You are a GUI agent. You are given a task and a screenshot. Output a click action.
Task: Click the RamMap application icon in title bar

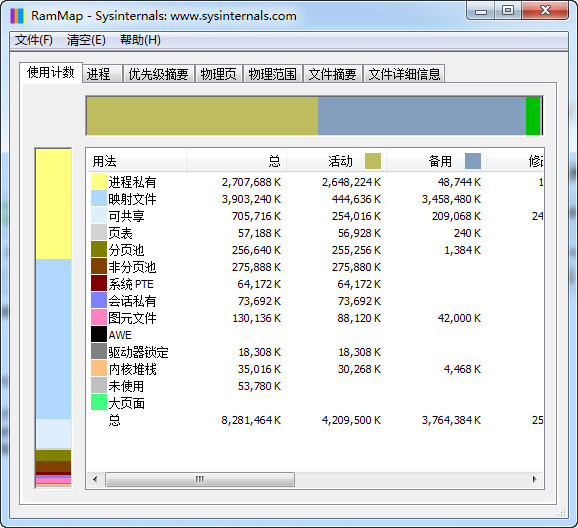(17, 16)
